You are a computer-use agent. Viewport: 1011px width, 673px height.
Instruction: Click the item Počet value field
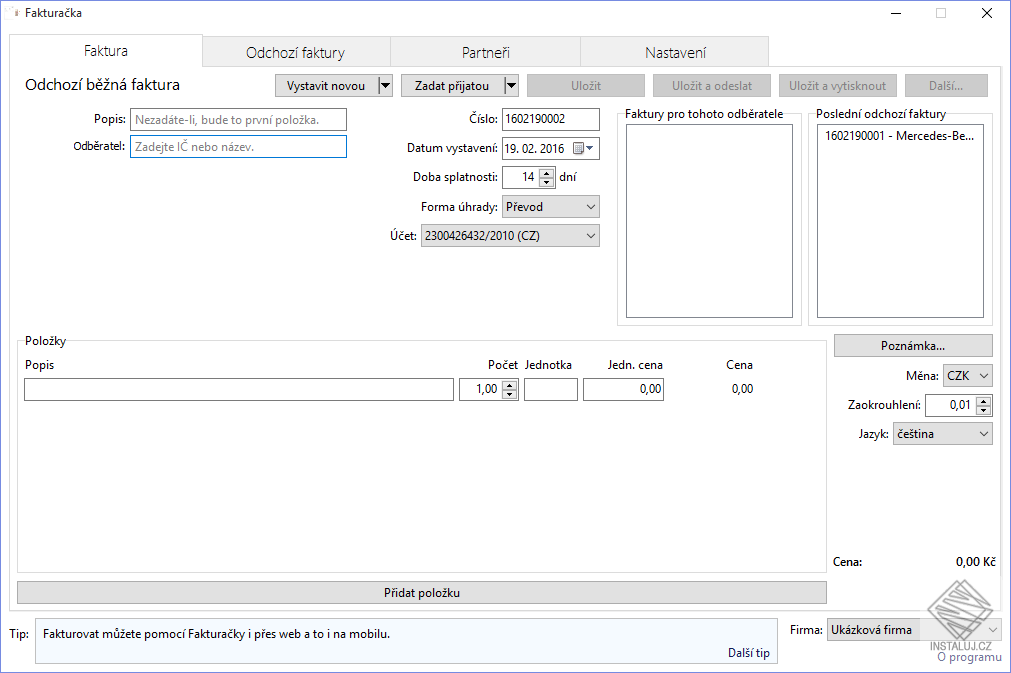click(x=480, y=389)
